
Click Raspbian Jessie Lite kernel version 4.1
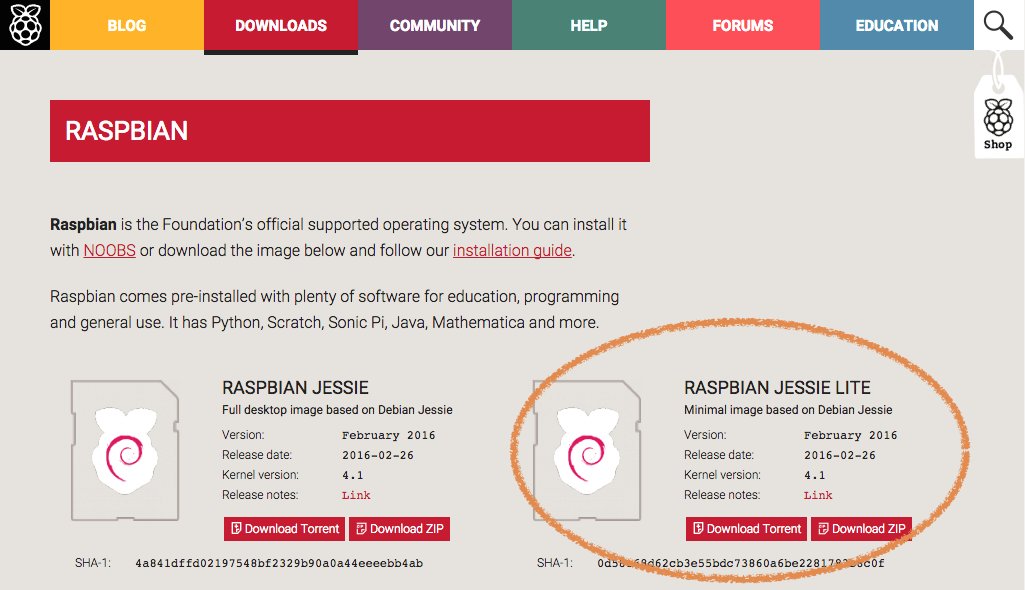815,476
